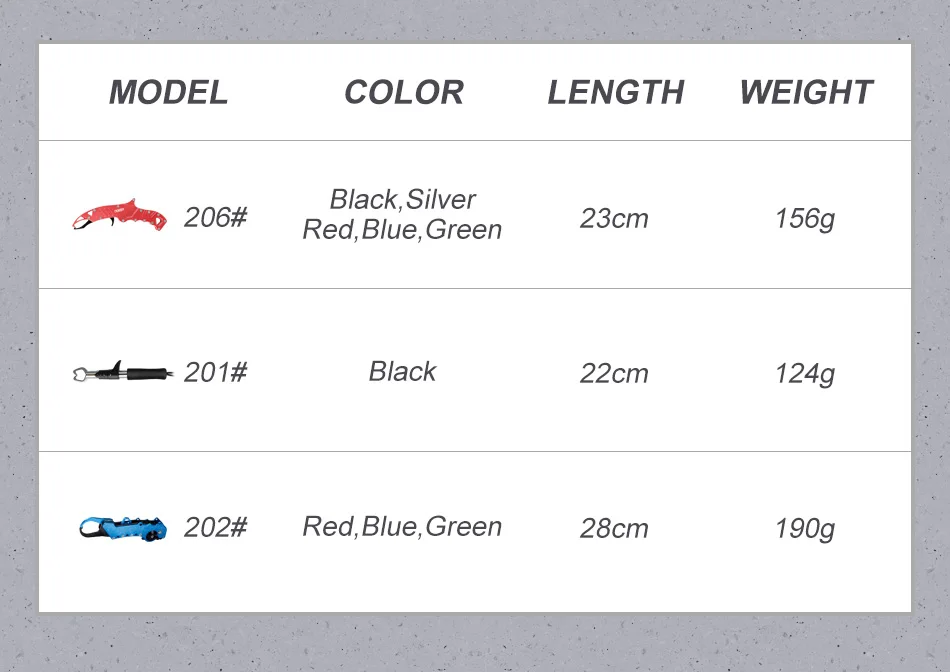This screenshot has height=672, width=950.
Task: Click the COLOR column header
Action: pos(403,92)
